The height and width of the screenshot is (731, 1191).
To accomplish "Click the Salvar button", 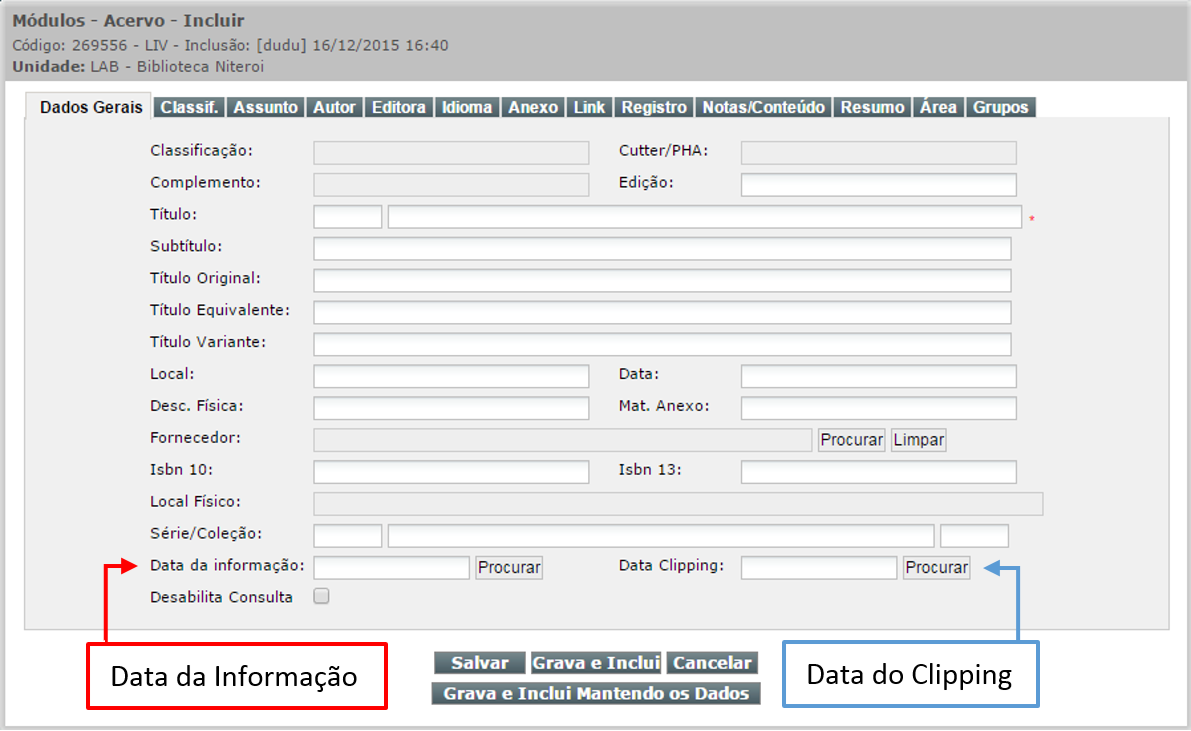I will pos(480,663).
